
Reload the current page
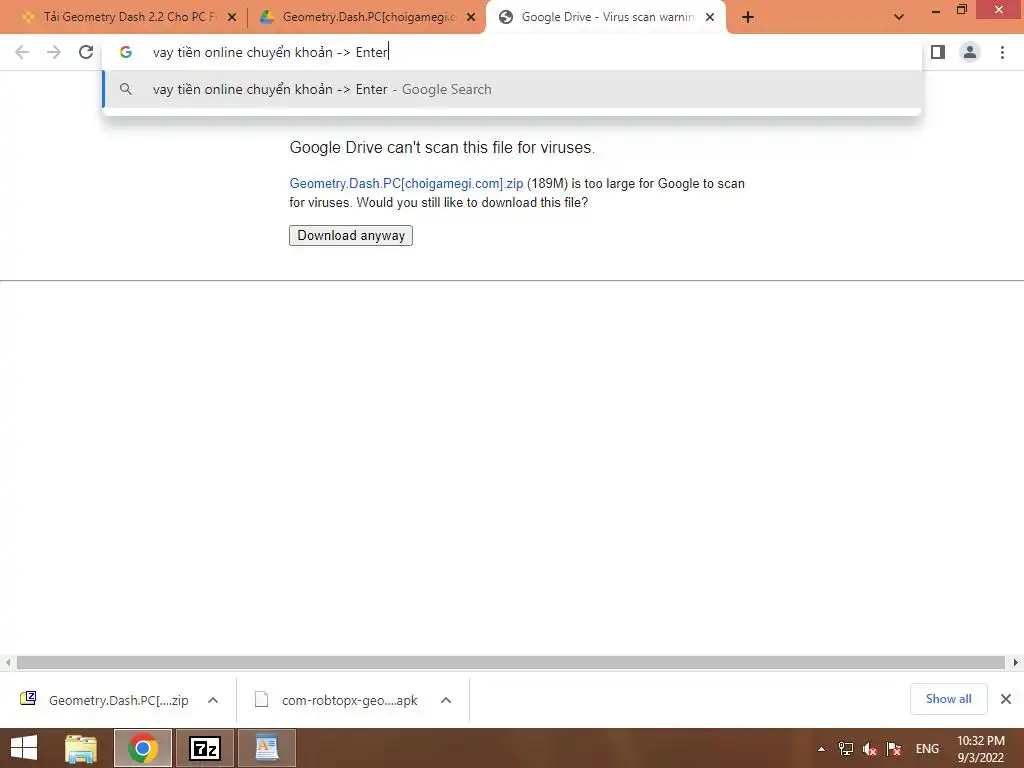point(86,52)
